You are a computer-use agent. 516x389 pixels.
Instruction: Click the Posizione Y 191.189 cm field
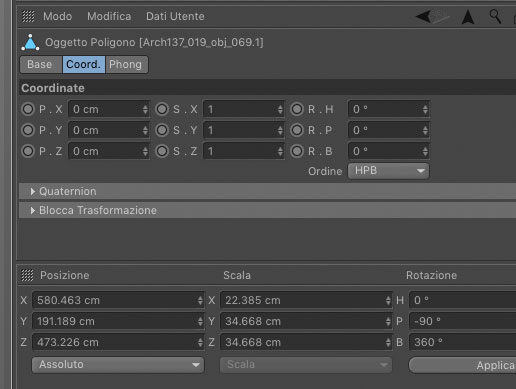118,321
